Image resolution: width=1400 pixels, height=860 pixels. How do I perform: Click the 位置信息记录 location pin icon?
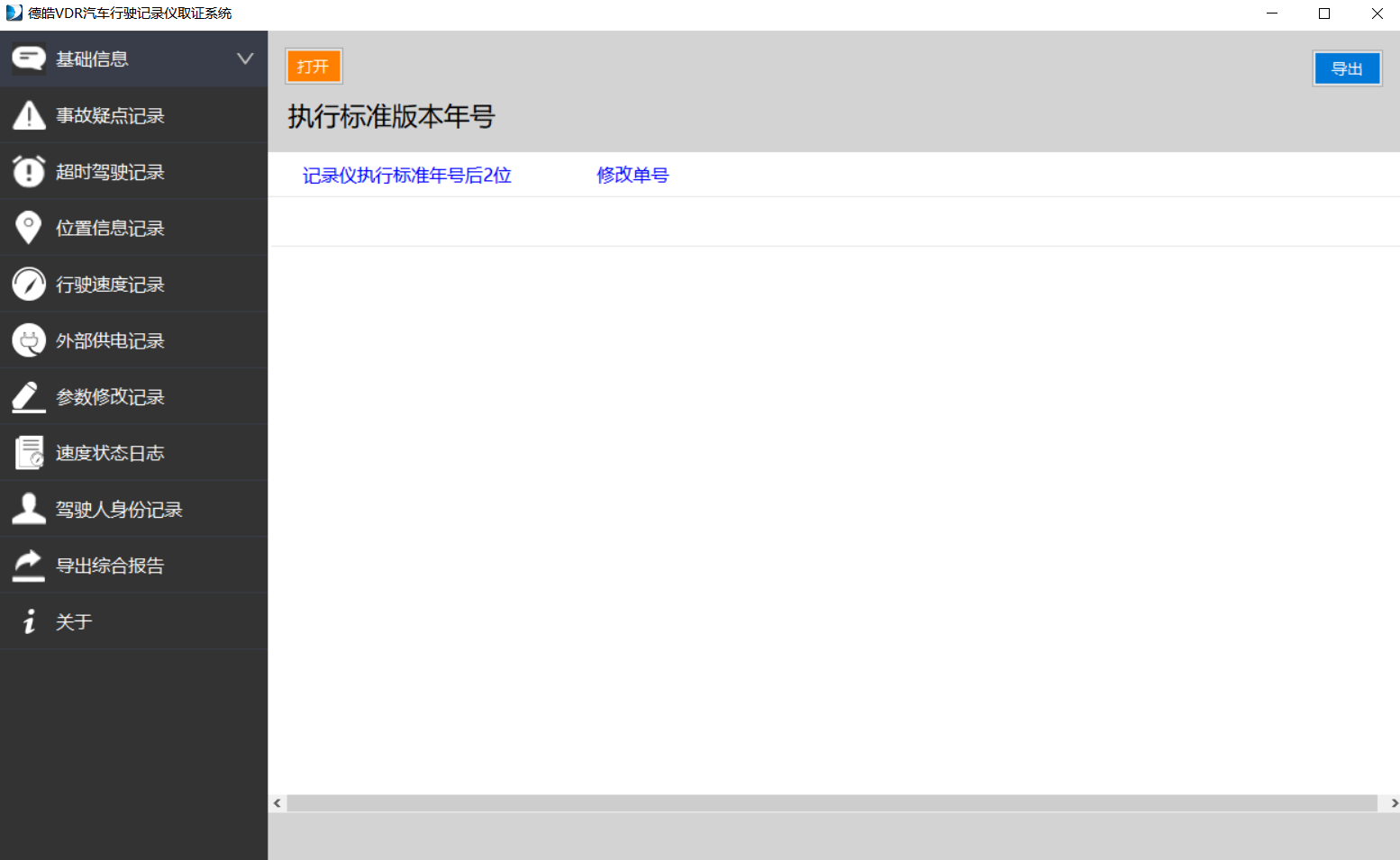[x=29, y=228]
